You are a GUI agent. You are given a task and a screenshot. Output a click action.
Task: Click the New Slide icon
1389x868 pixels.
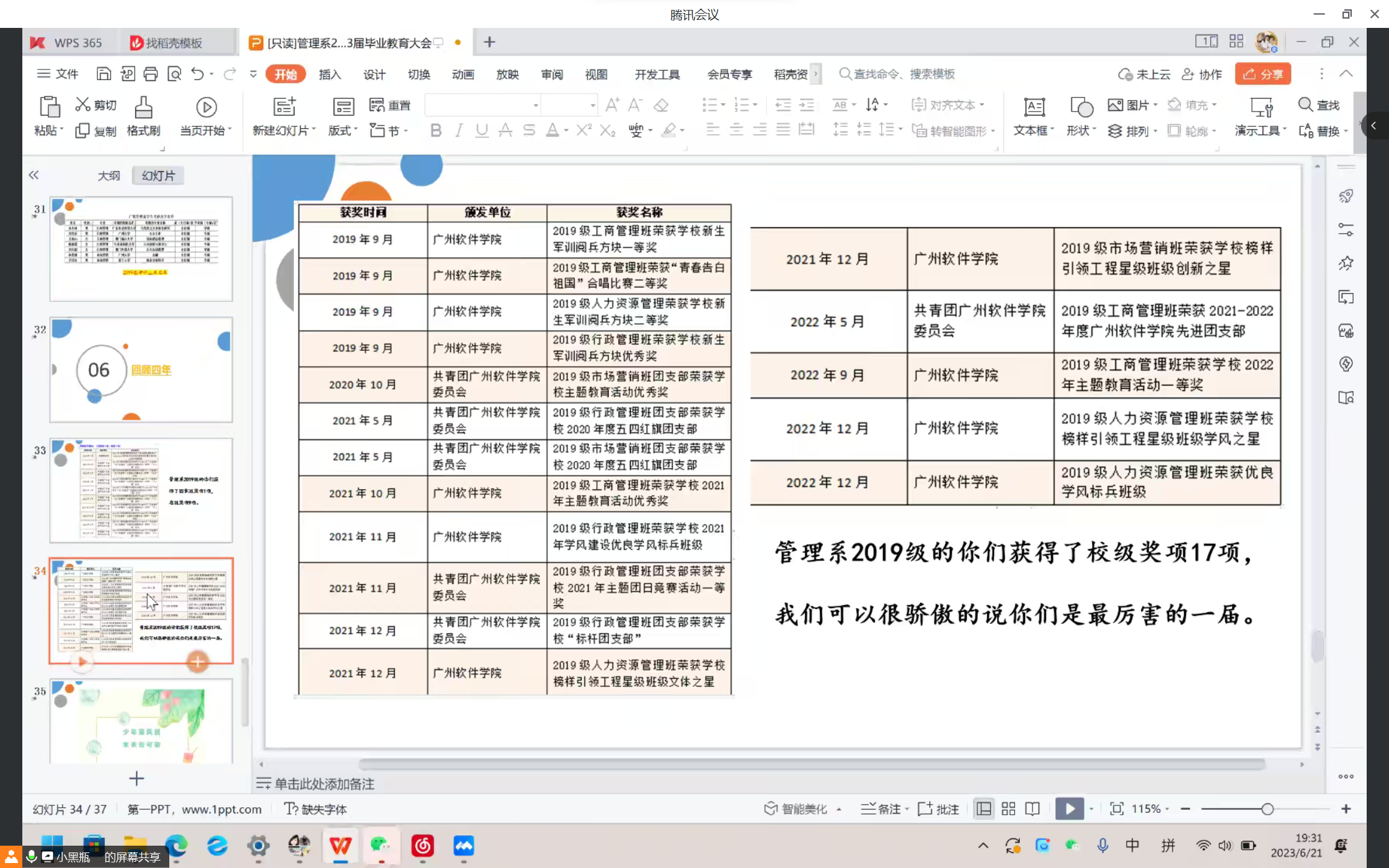285,107
